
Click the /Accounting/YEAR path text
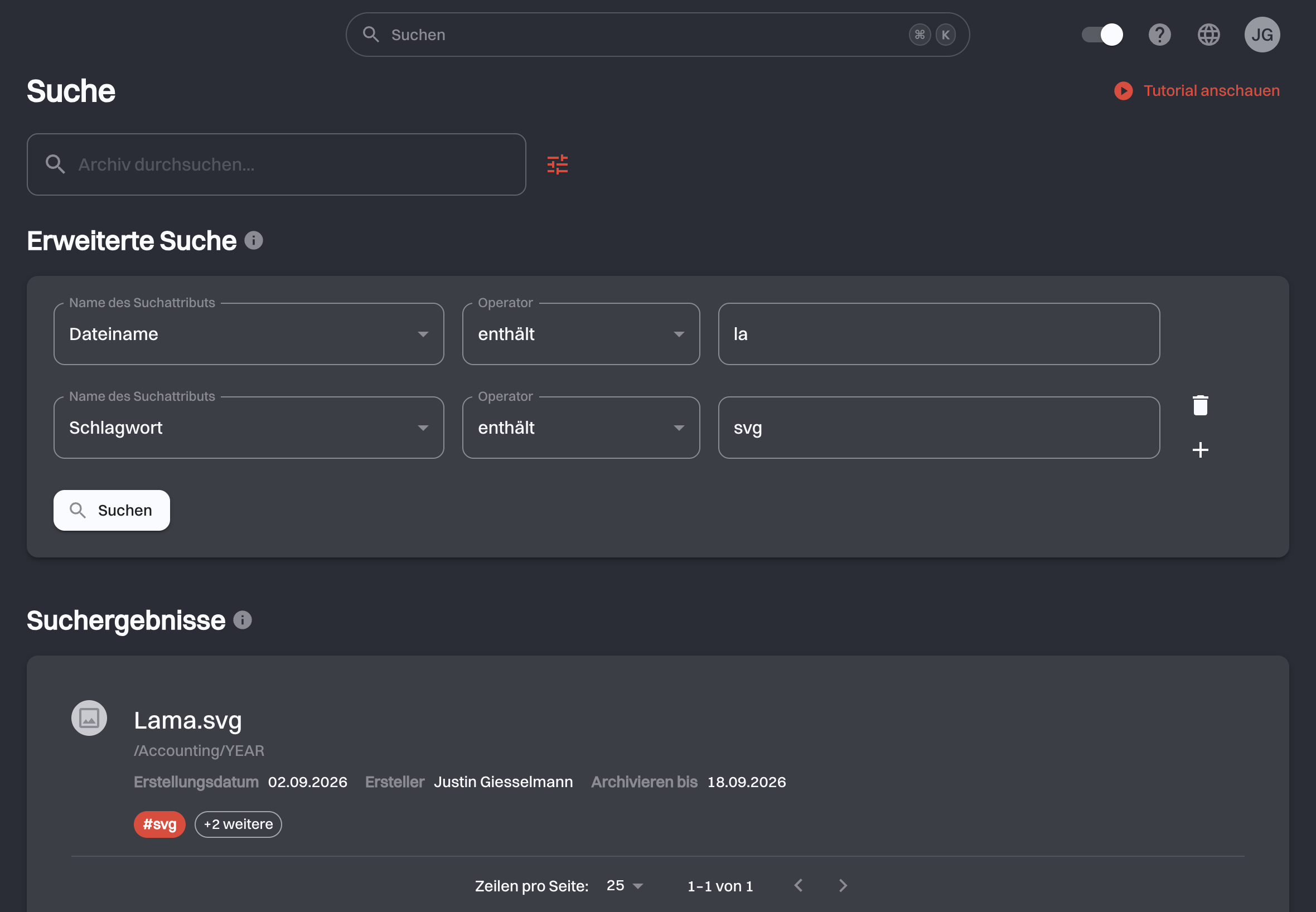tap(199, 750)
